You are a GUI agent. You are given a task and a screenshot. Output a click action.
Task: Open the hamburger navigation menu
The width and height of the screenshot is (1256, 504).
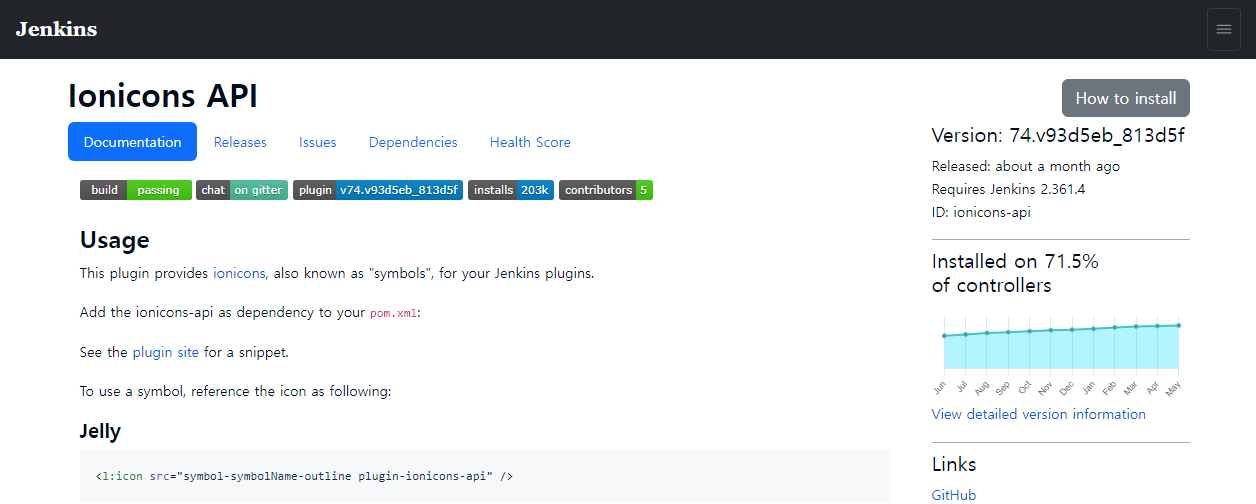tap(1223, 29)
